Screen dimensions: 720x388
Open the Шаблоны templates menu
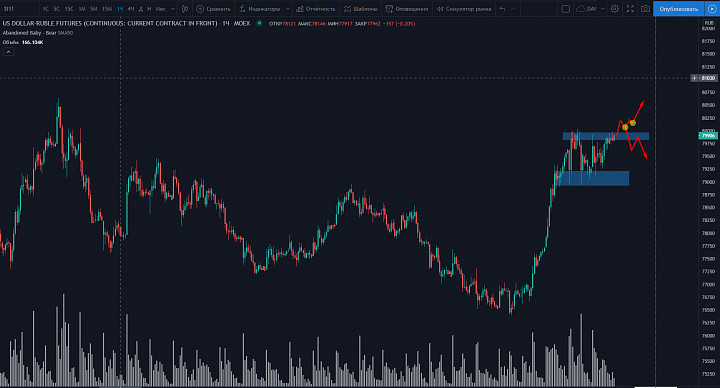[x=360, y=9]
